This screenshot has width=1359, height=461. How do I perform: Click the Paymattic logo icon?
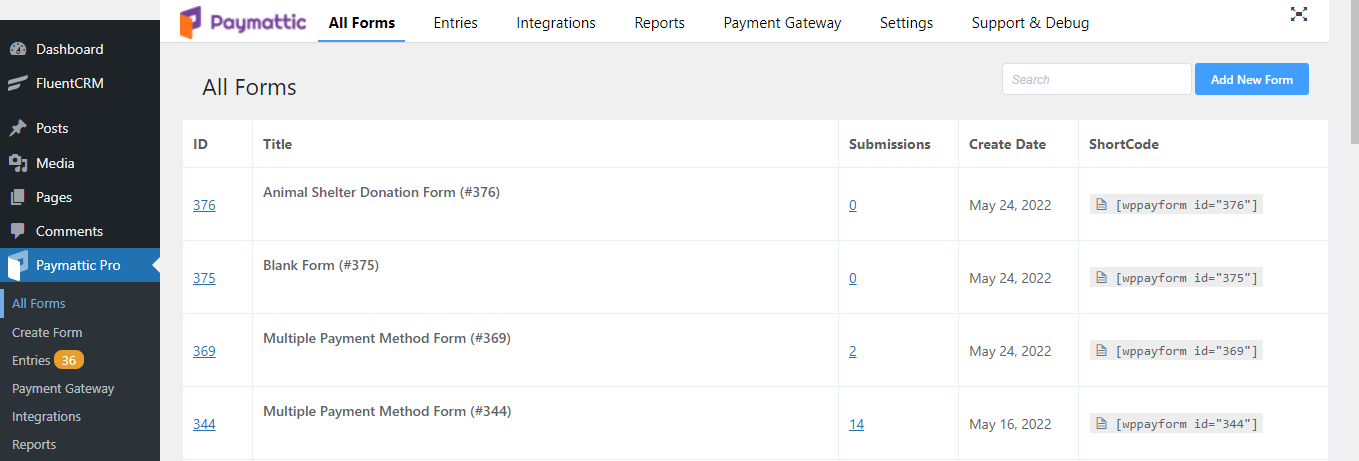click(192, 23)
